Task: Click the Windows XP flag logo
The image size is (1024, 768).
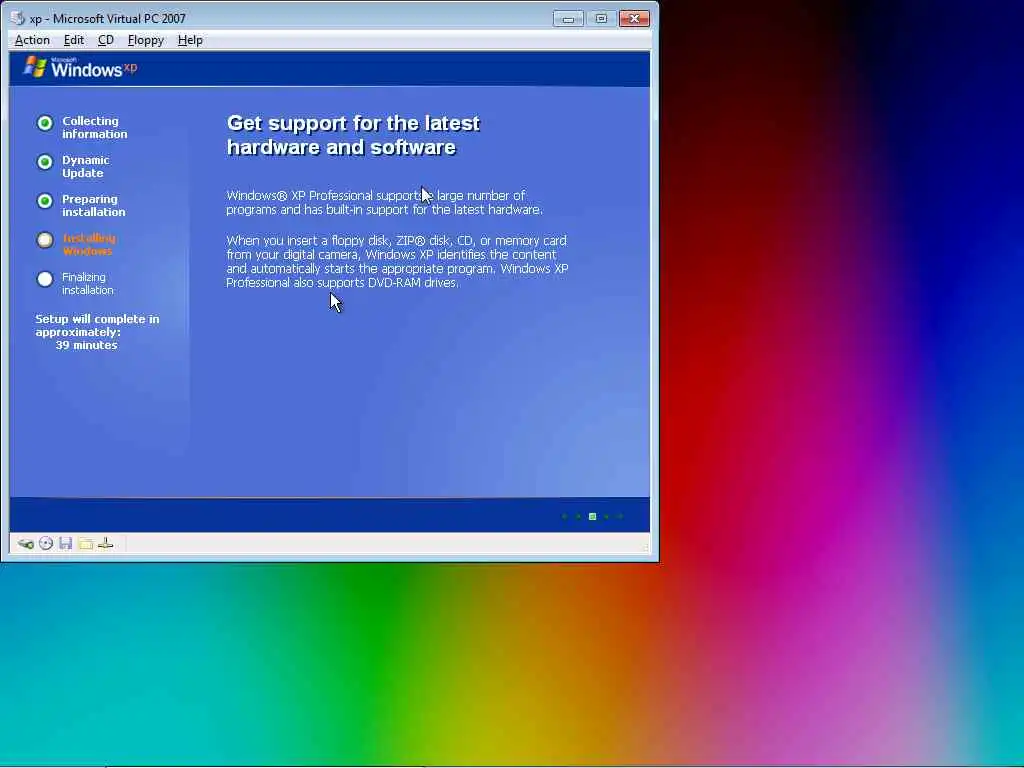Action: click(x=35, y=67)
